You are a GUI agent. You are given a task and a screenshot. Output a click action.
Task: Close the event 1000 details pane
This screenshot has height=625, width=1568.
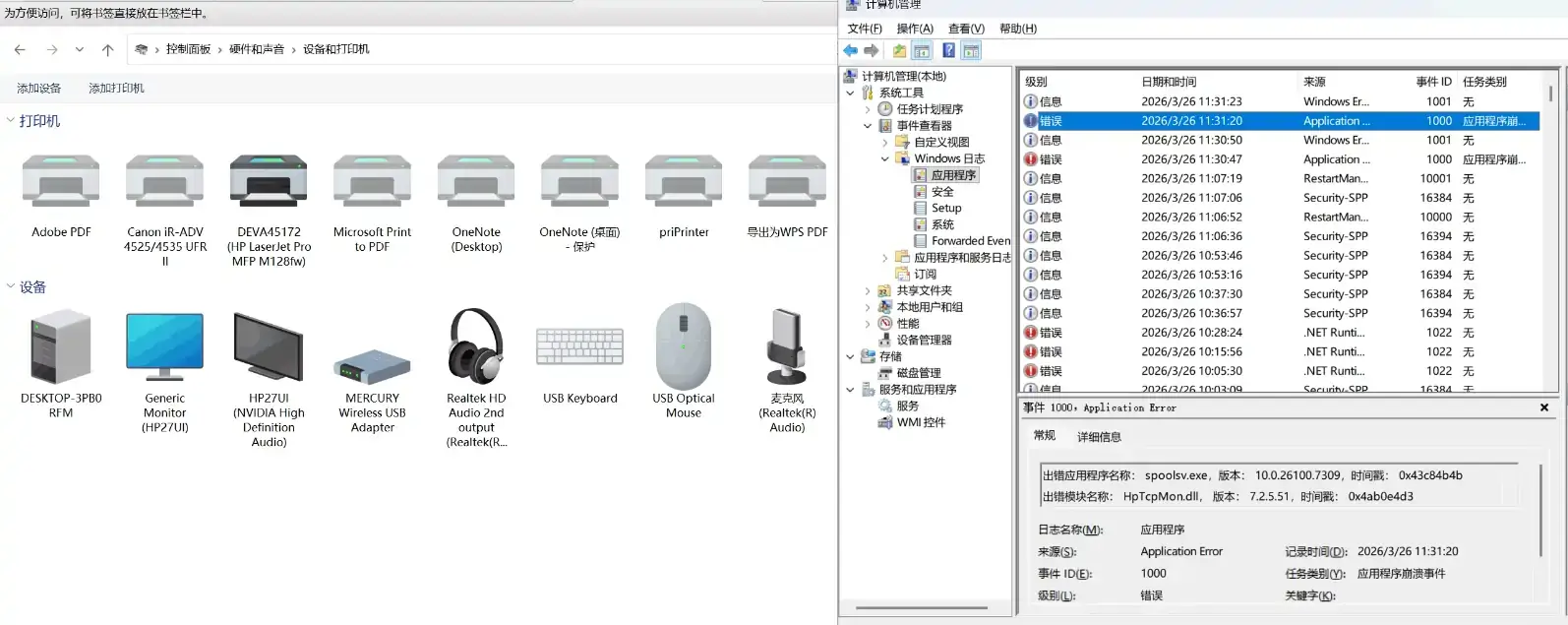(x=1544, y=407)
